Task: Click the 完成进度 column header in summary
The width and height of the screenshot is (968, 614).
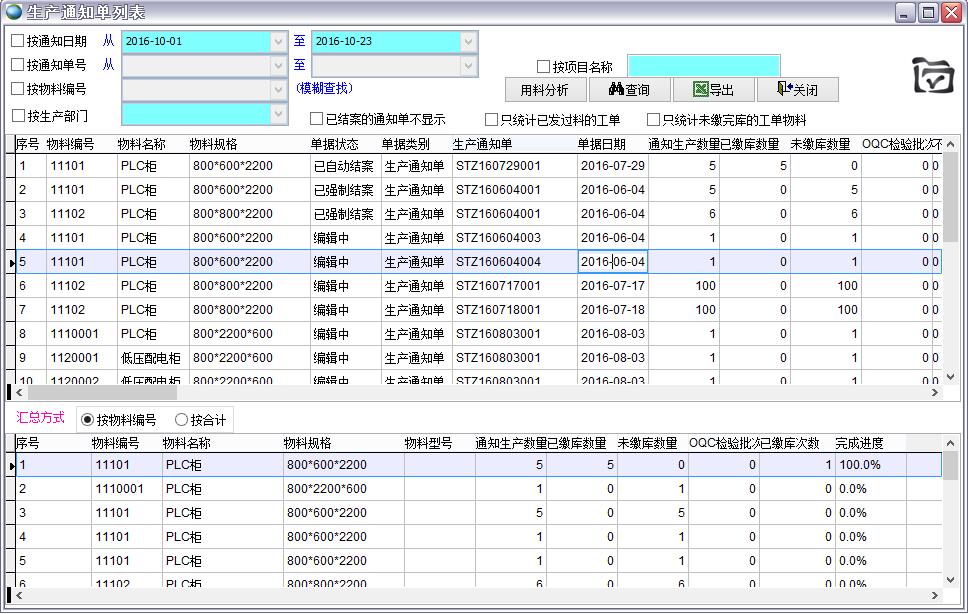Action: pyautogui.click(x=859, y=443)
